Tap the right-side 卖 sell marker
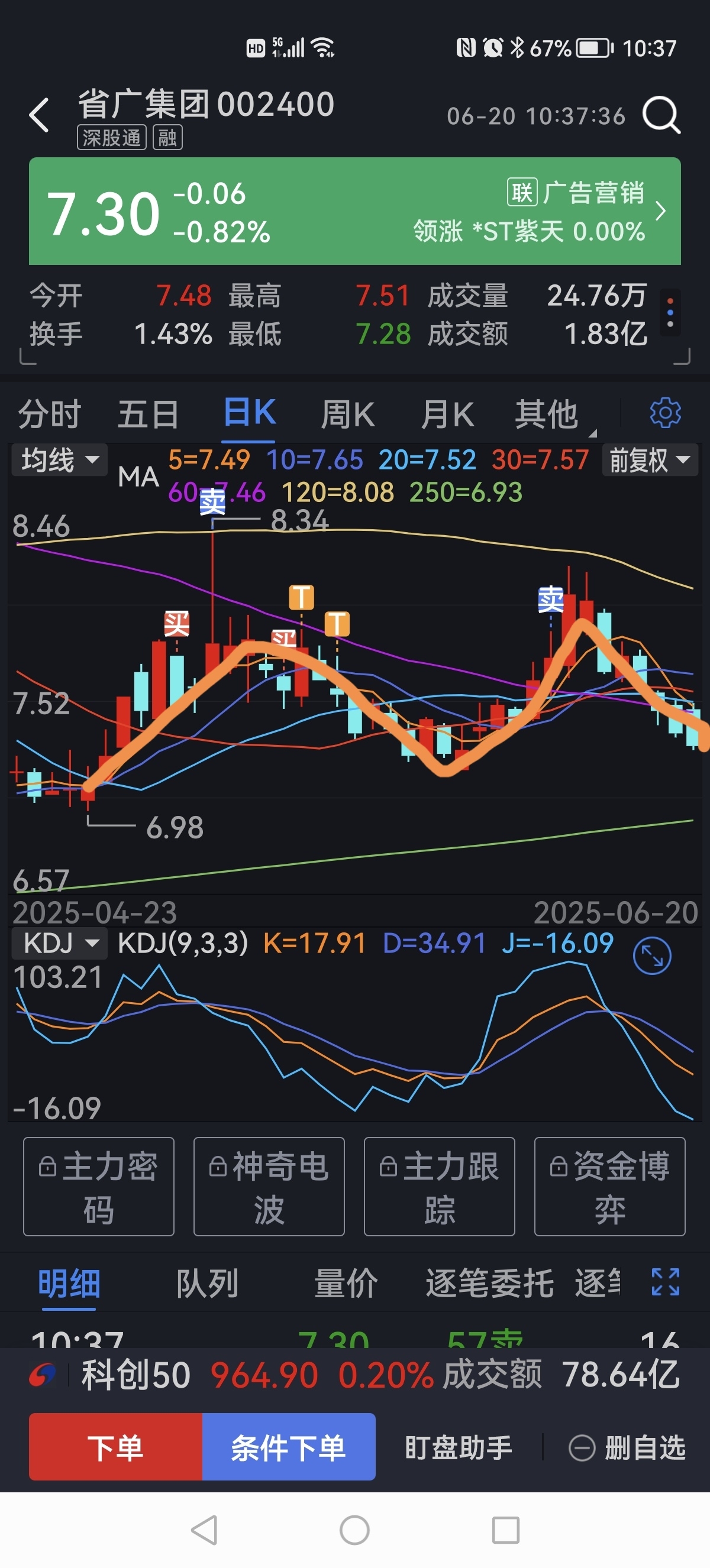 [x=550, y=600]
